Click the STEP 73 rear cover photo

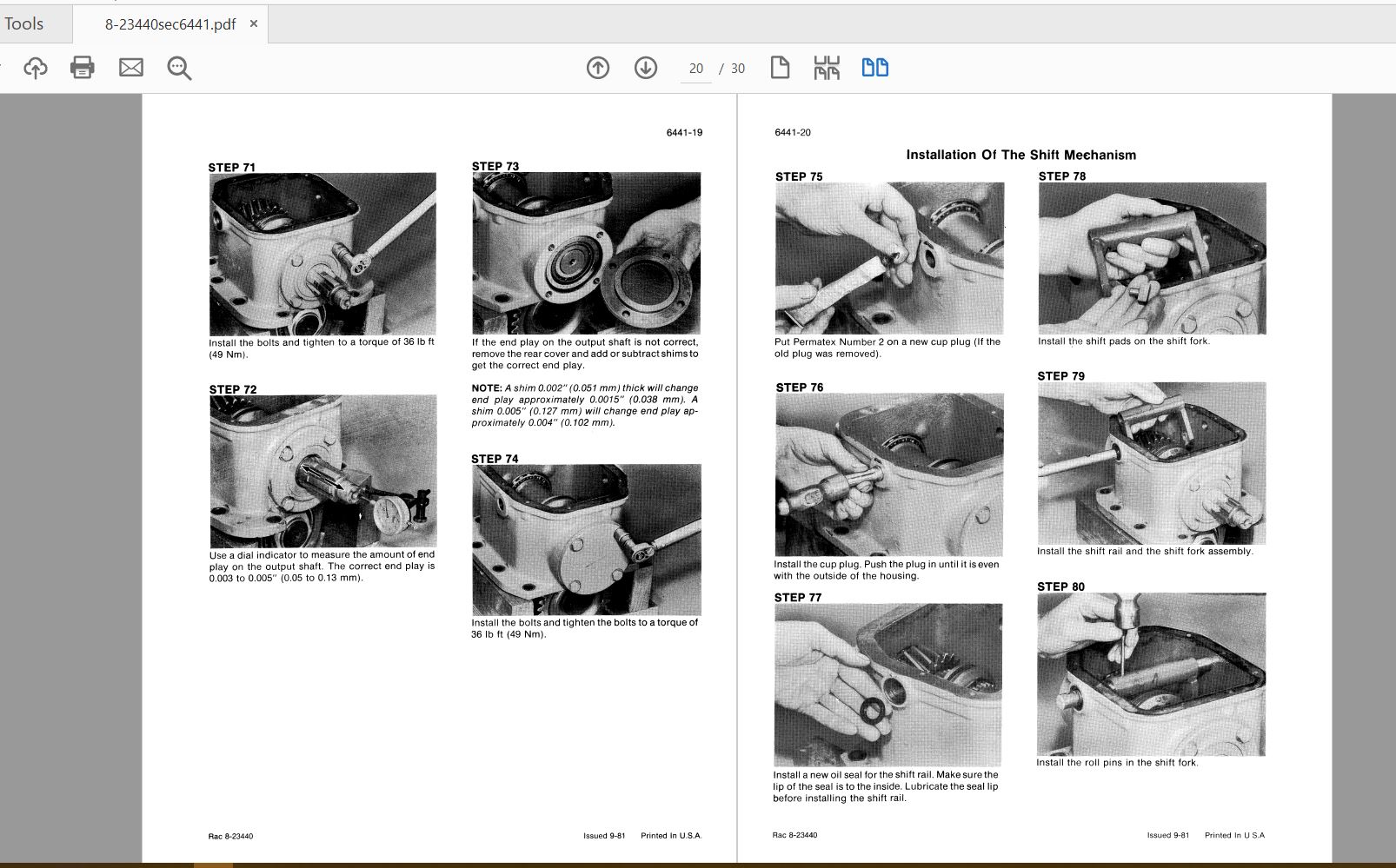(586, 253)
